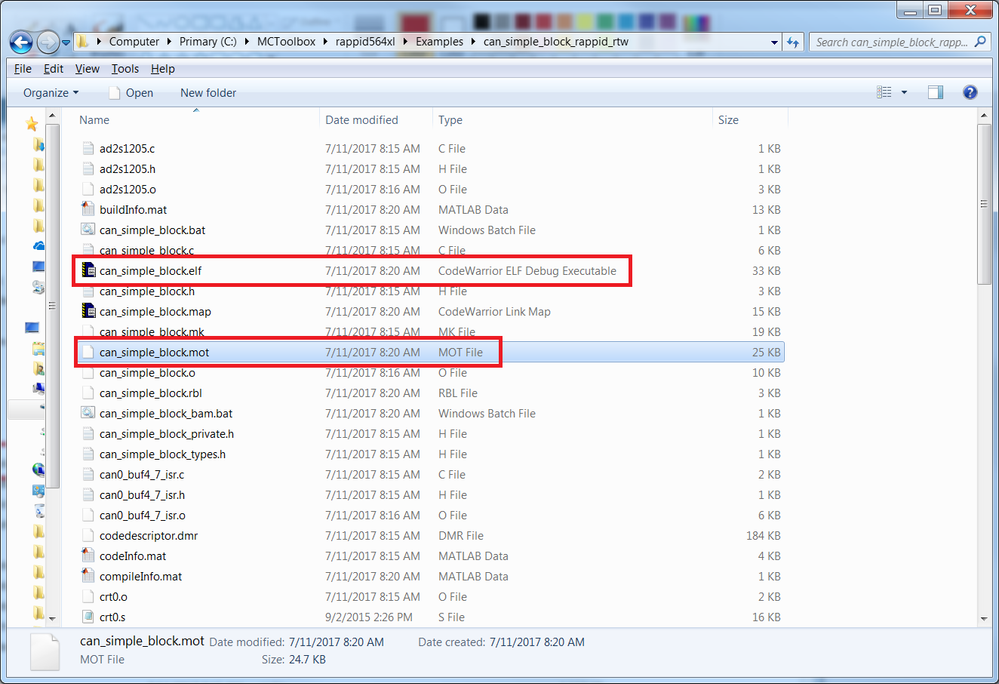This screenshot has height=684, width=999.
Task: Expand the Examples breadcrumb arrow
Action: tap(473, 41)
